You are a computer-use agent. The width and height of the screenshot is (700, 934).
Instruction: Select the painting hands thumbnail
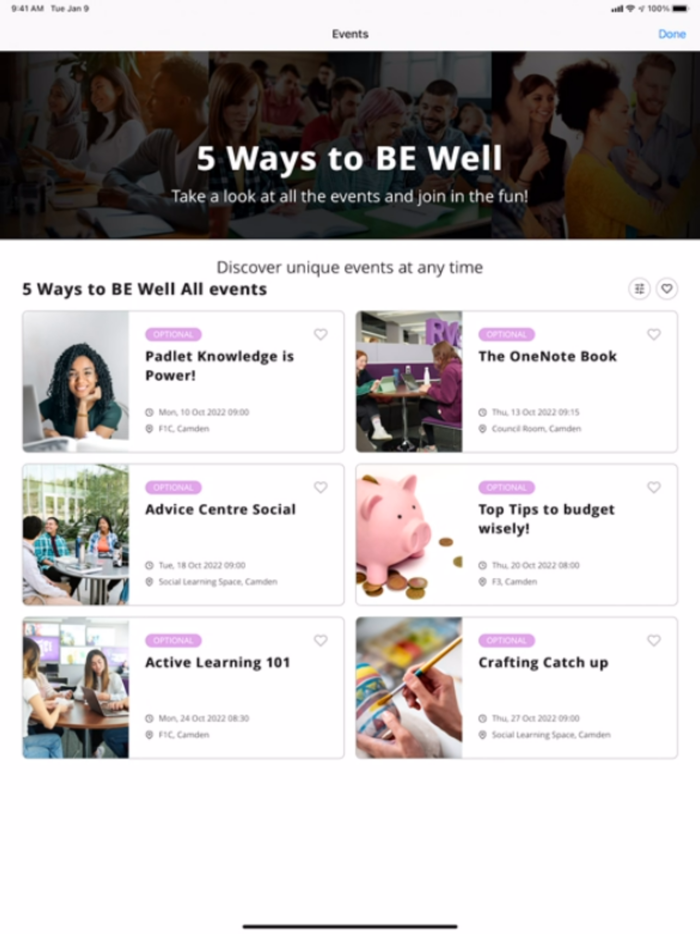click(x=409, y=688)
